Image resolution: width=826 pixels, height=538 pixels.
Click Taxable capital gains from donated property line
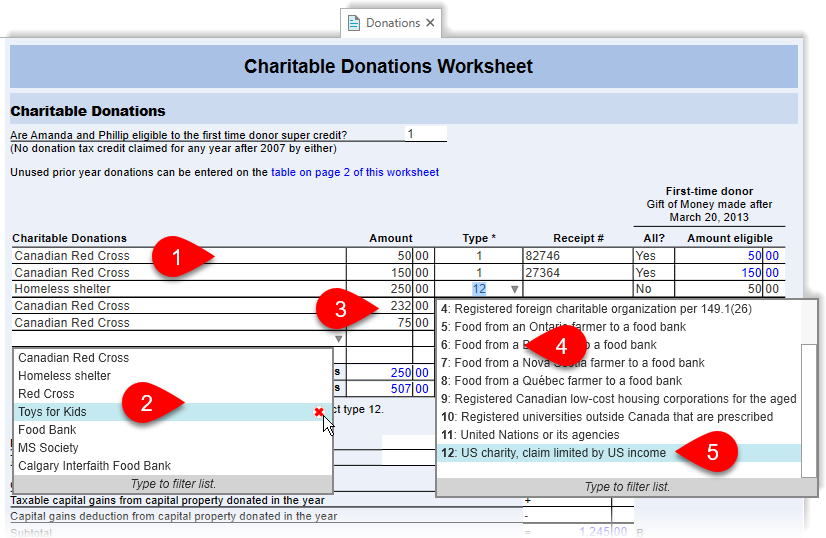pos(168,500)
